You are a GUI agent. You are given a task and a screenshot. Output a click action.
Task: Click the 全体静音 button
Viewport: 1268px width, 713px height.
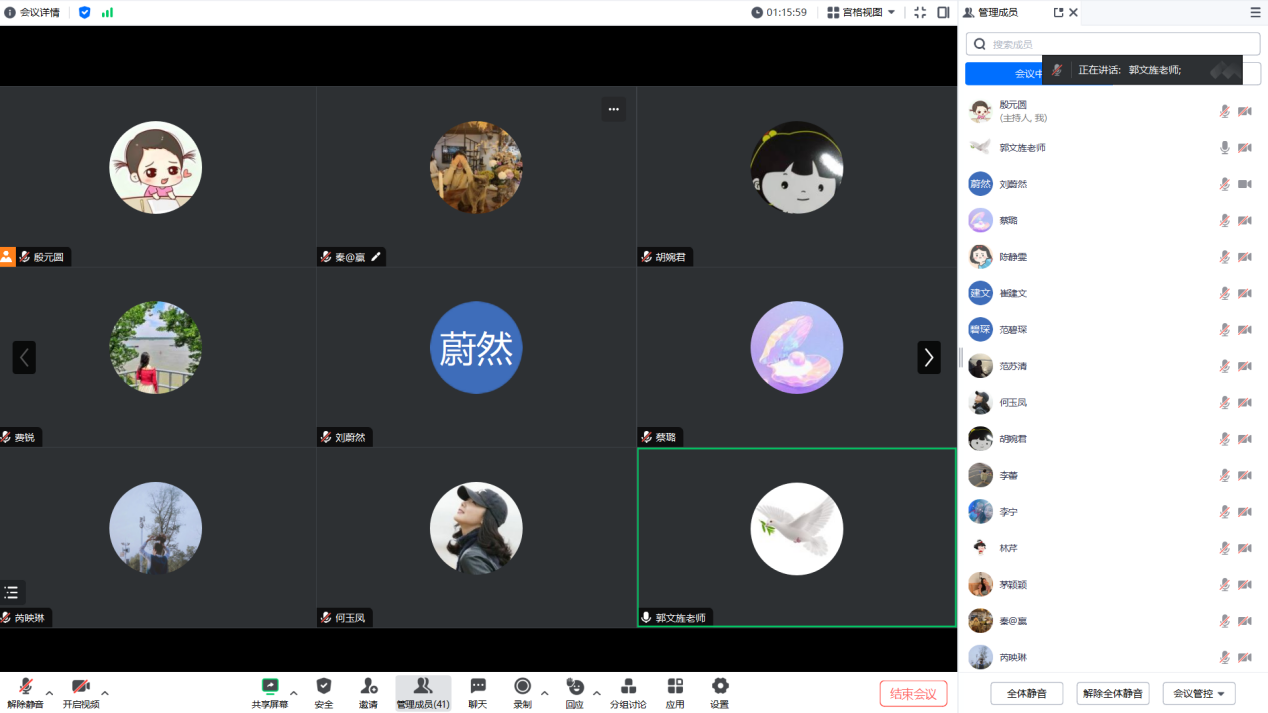point(1026,693)
